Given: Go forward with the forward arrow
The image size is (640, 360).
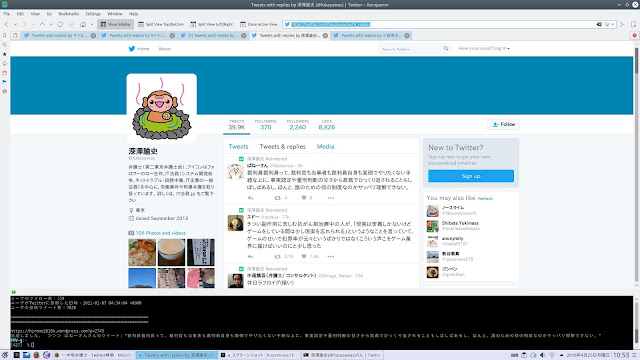Looking at the screenshot, I should coord(24,24).
